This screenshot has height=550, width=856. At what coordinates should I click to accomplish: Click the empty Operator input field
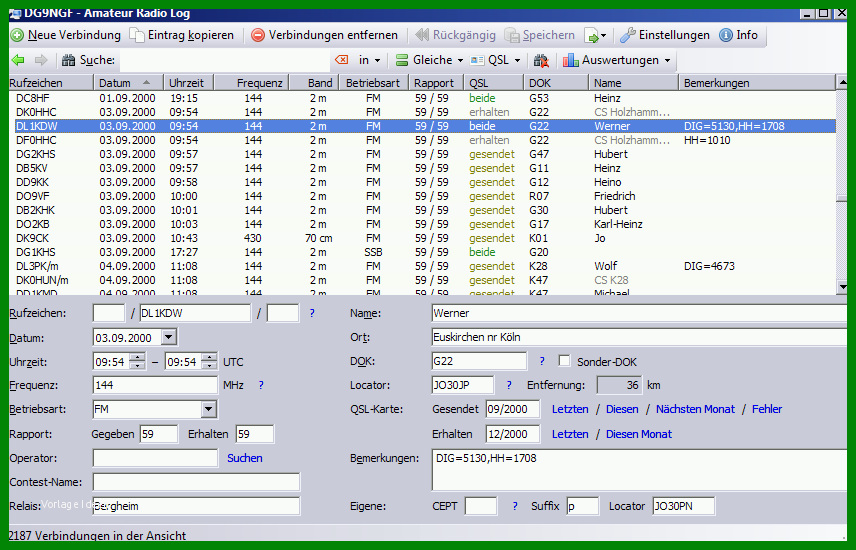point(155,458)
